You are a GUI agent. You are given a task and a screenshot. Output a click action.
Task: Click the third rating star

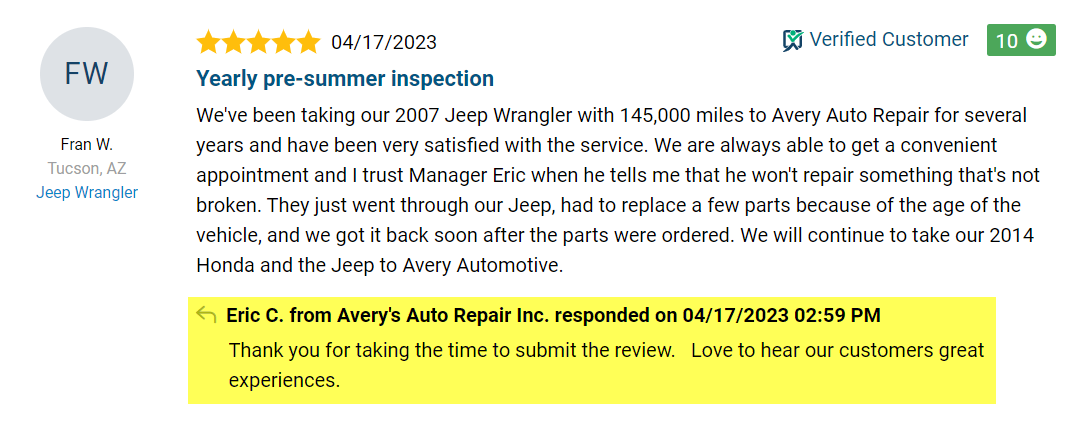click(259, 42)
